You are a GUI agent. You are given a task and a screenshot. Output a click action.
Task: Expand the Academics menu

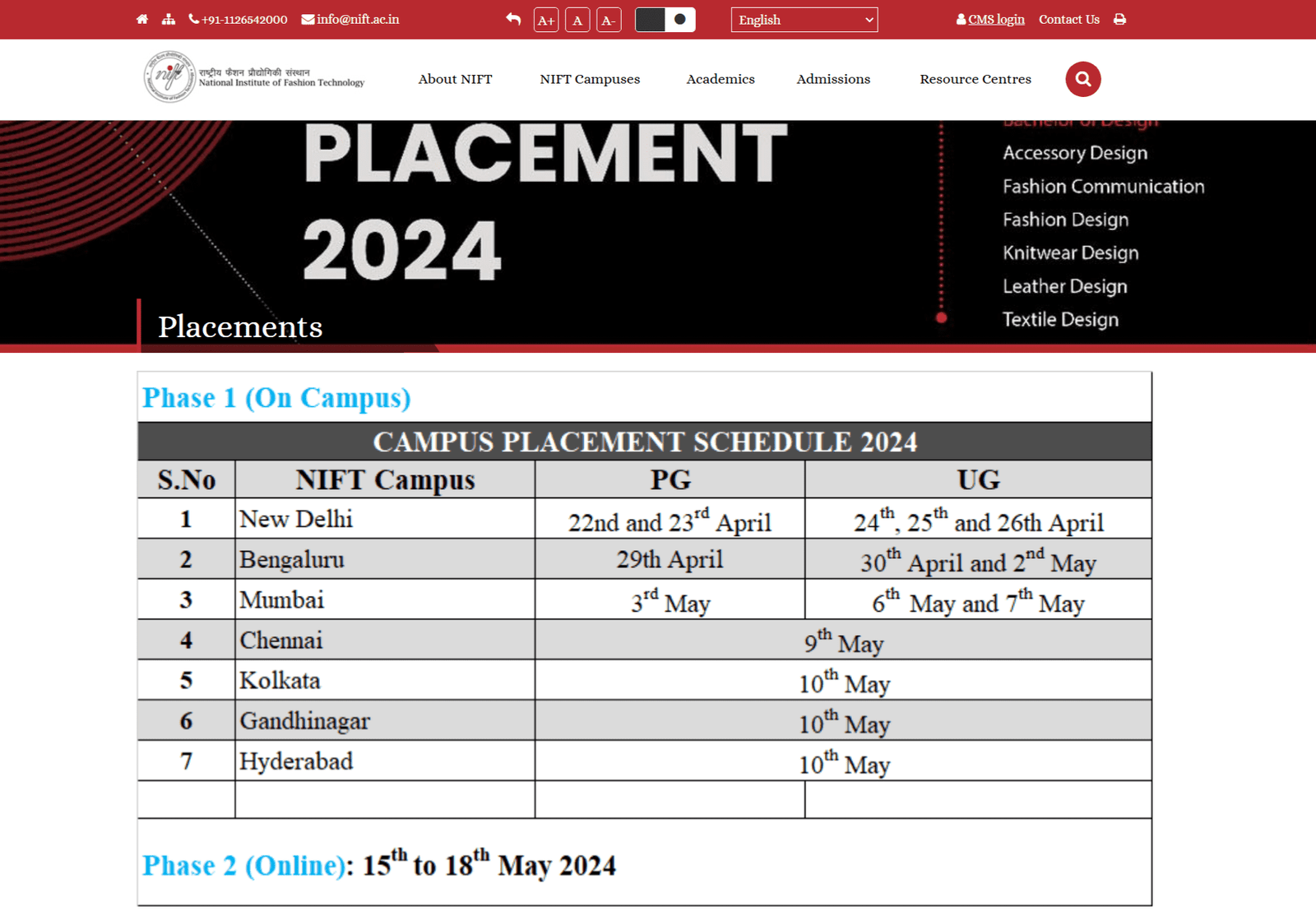(720, 79)
